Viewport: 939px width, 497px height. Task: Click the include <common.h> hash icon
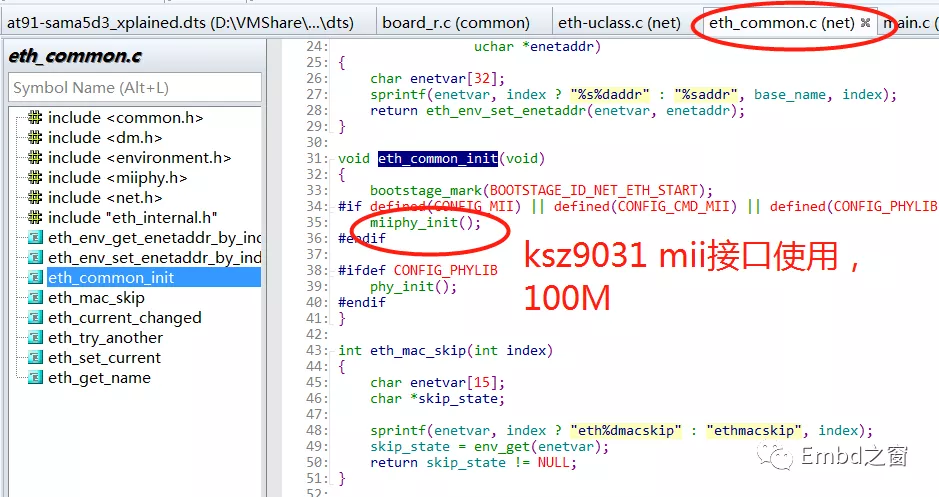coord(35,117)
